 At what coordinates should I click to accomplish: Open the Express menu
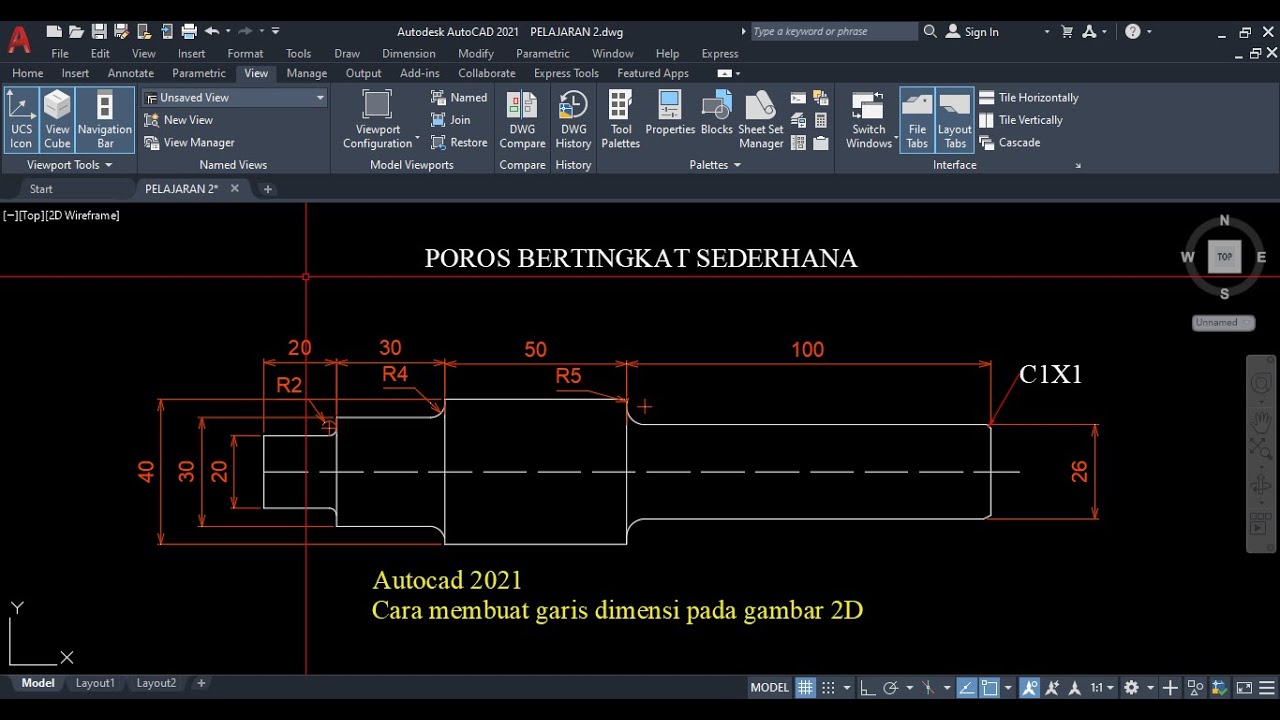coord(720,54)
